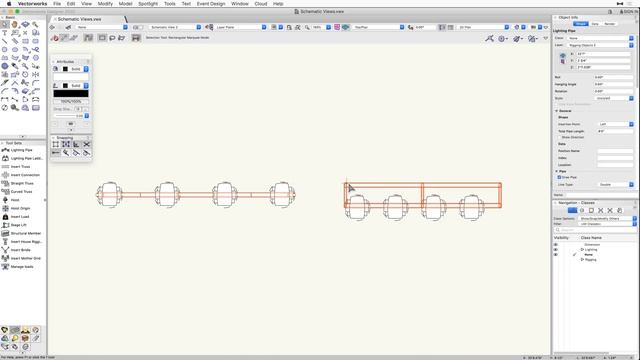Open the Class dropdown in Object Info
The image size is (640, 360).
click(600, 38)
